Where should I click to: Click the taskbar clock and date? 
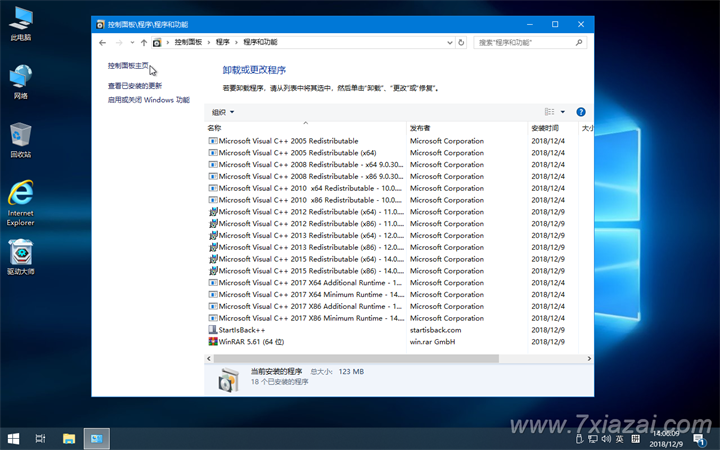pos(666,439)
